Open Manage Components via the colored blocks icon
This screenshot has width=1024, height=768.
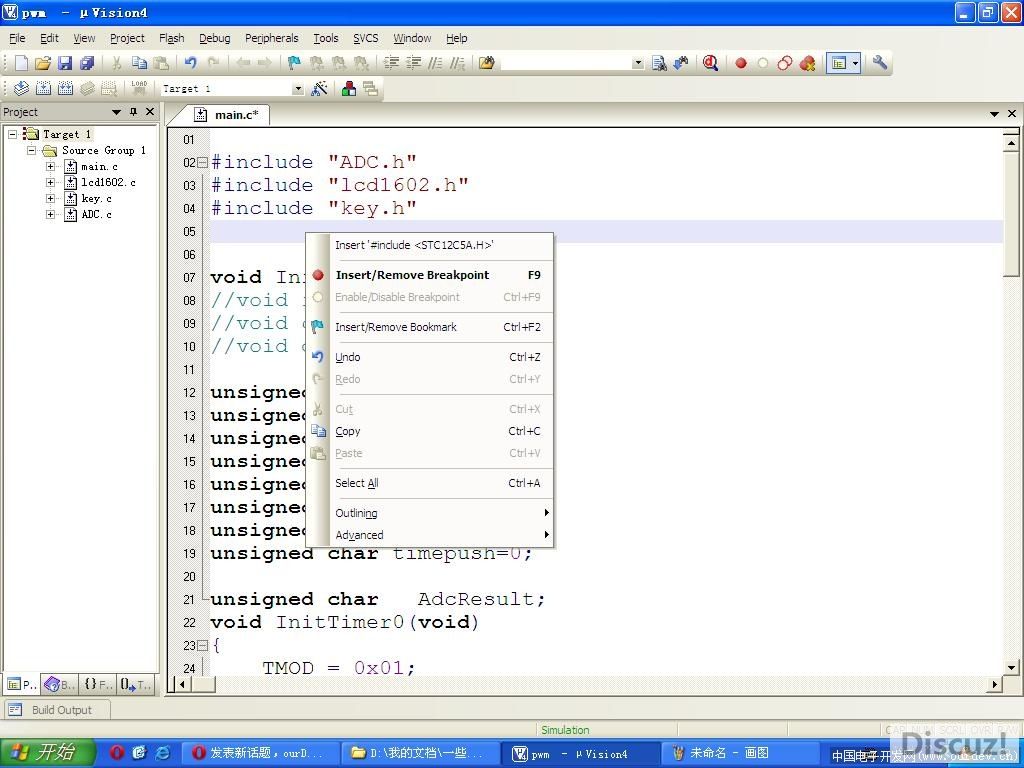point(349,88)
